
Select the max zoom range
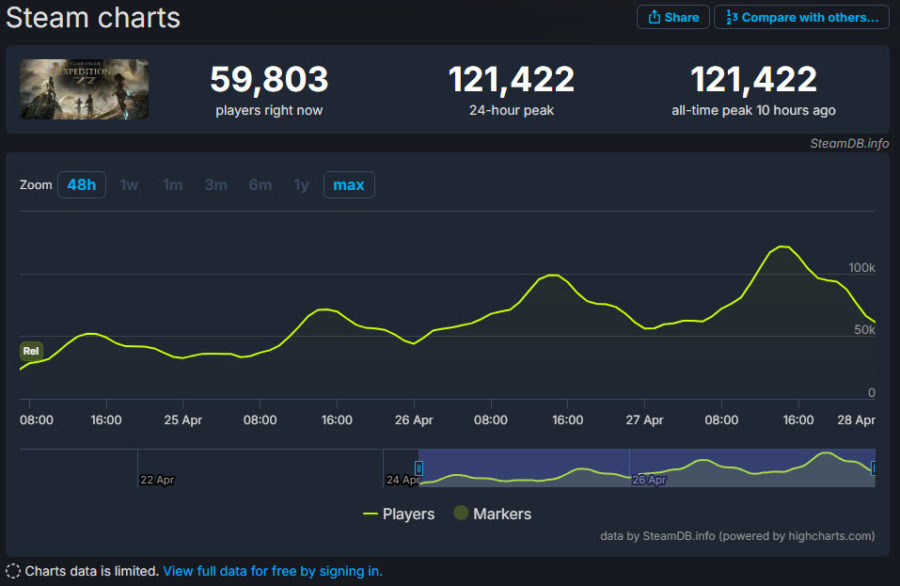(x=349, y=185)
